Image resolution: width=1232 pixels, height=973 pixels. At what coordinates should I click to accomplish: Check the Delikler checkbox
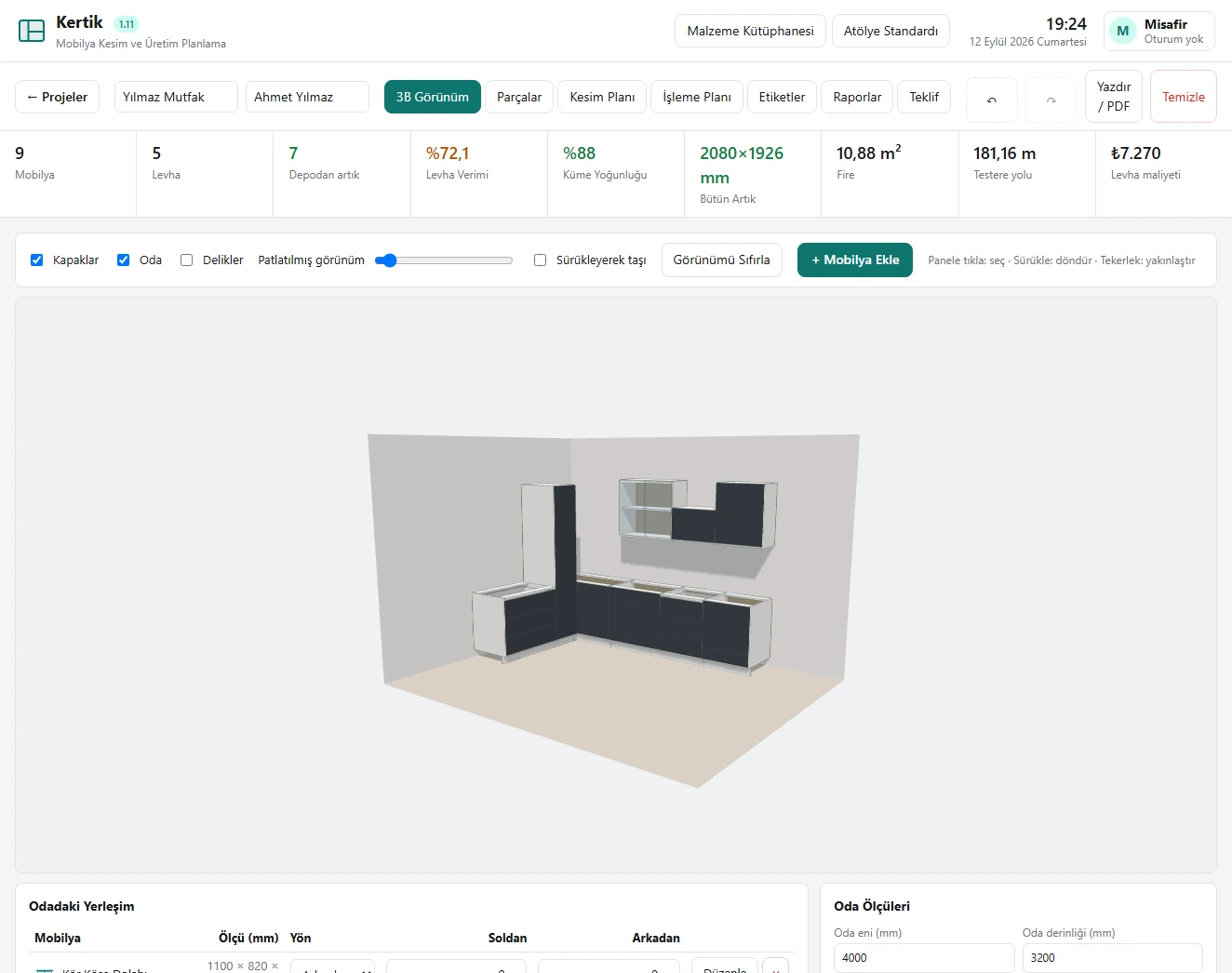pos(187,260)
